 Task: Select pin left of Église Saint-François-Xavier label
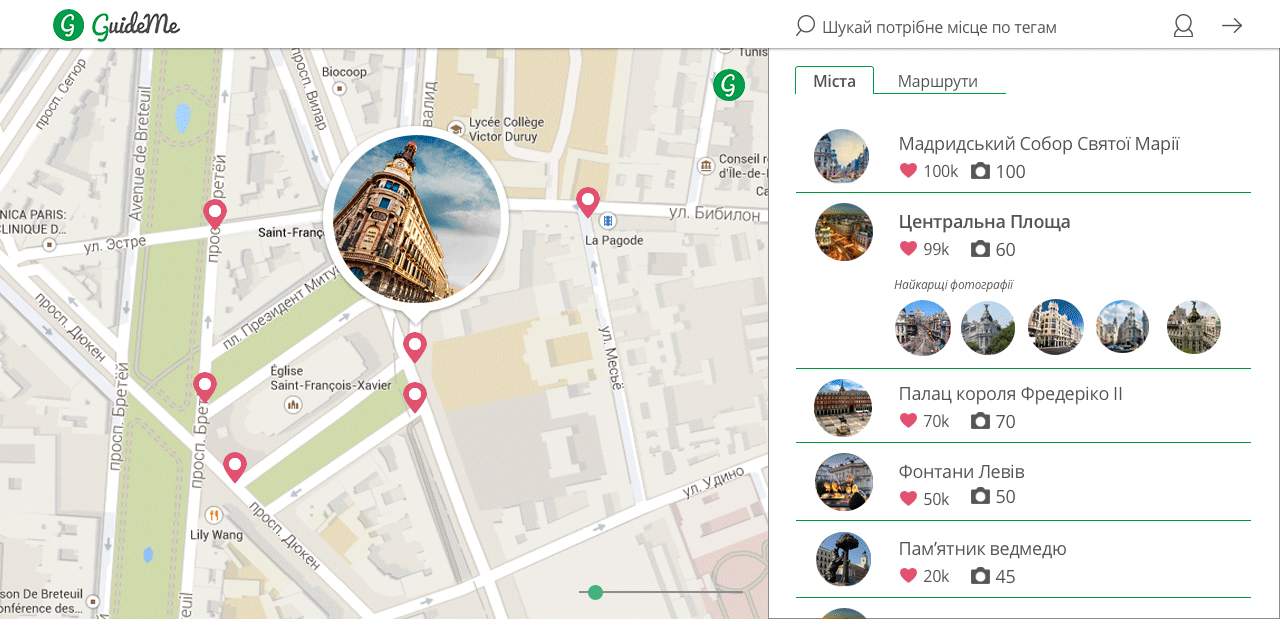click(205, 388)
